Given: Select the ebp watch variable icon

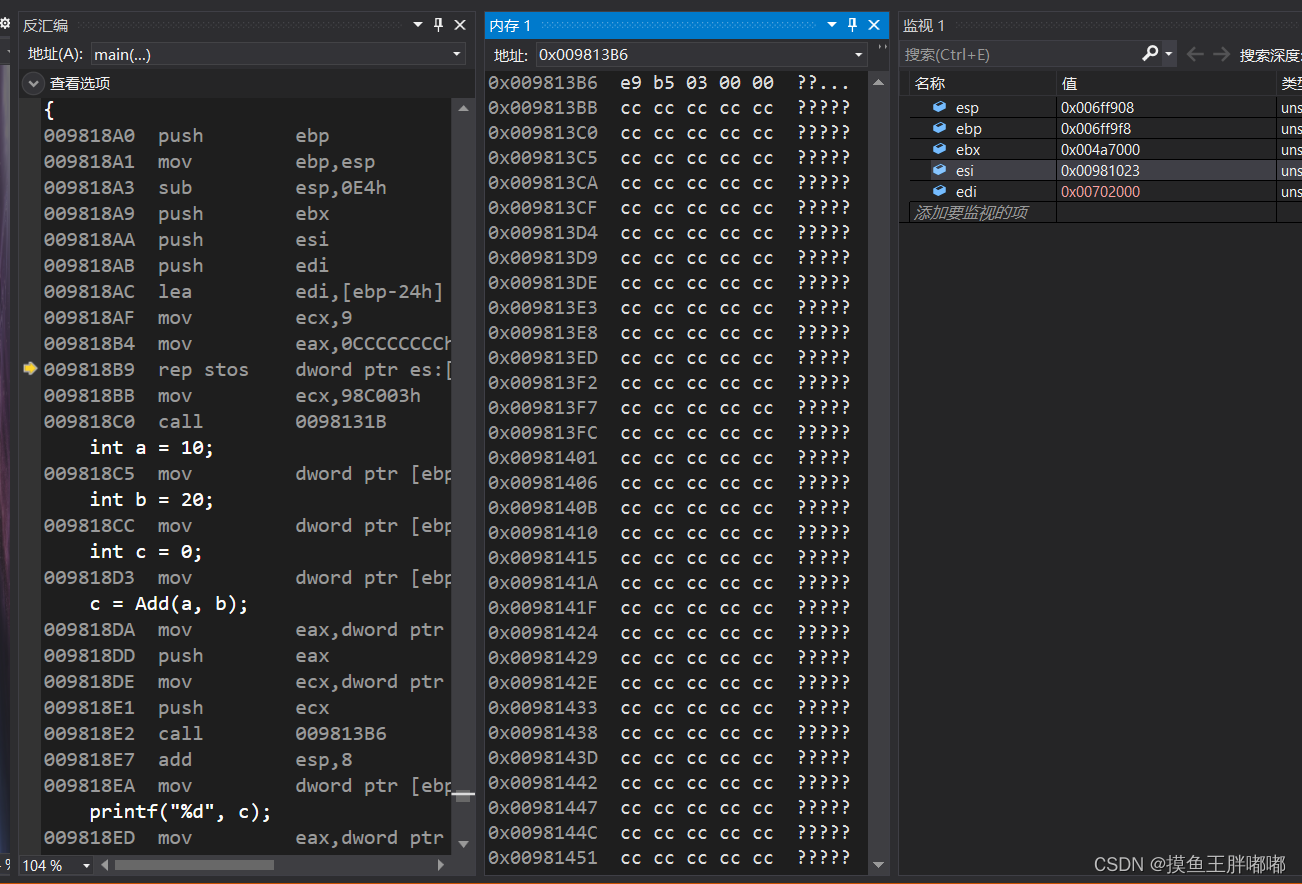Looking at the screenshot, I should [939, 128].
